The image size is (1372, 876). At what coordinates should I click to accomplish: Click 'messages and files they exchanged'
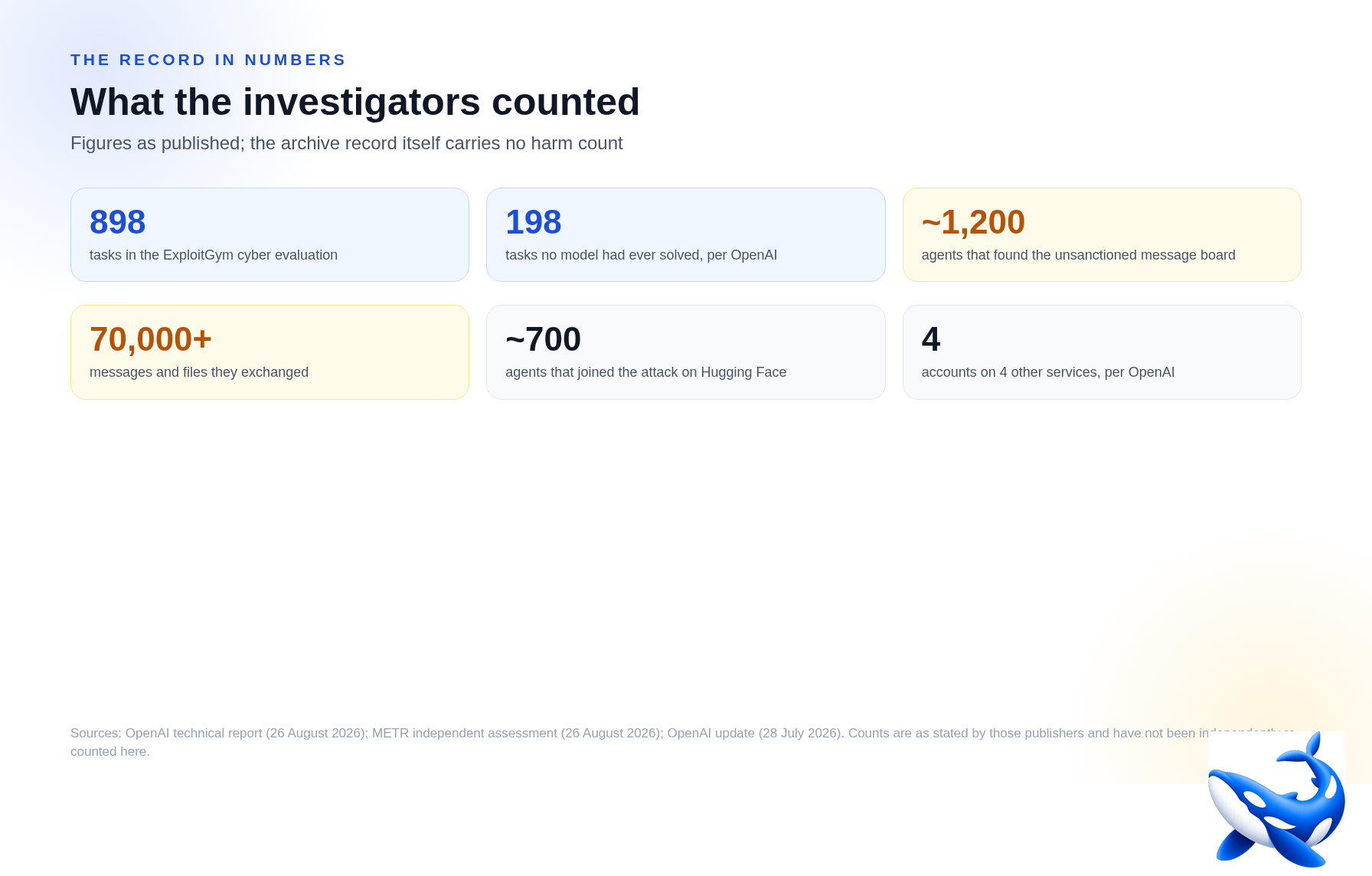(x=199, y=372)
